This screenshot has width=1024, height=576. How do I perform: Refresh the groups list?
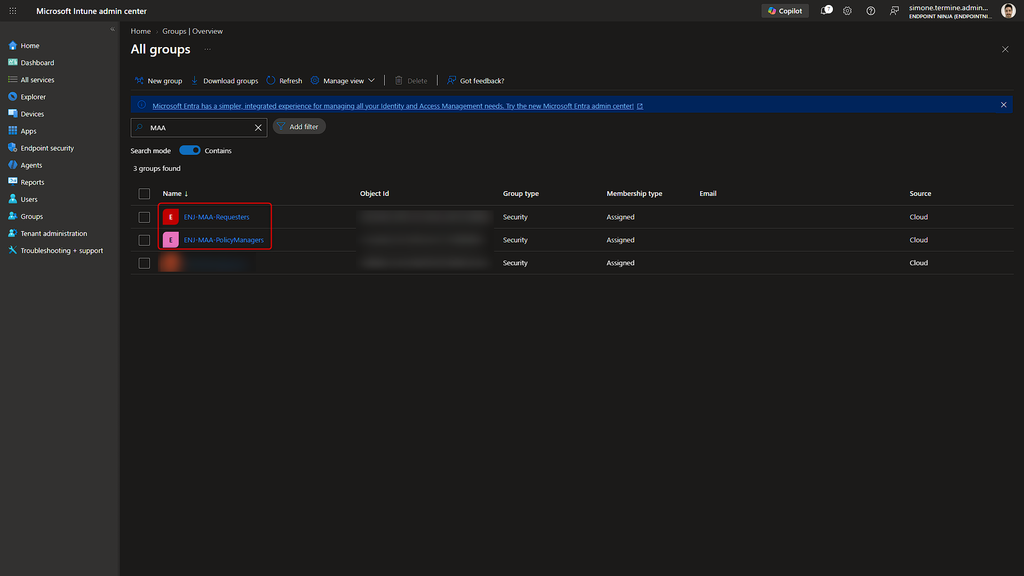click(x=284, y=81)
